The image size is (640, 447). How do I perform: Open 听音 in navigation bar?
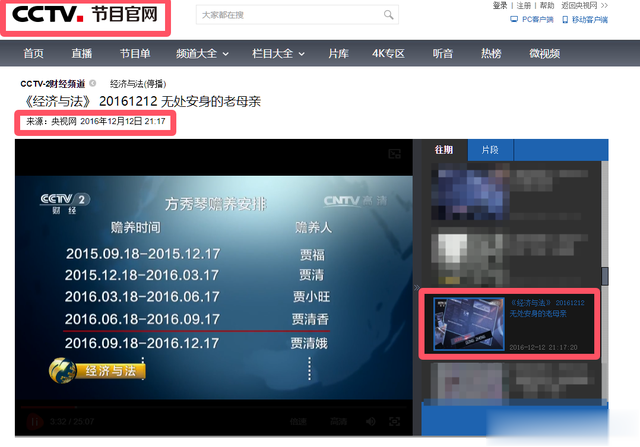click(443, 53)
